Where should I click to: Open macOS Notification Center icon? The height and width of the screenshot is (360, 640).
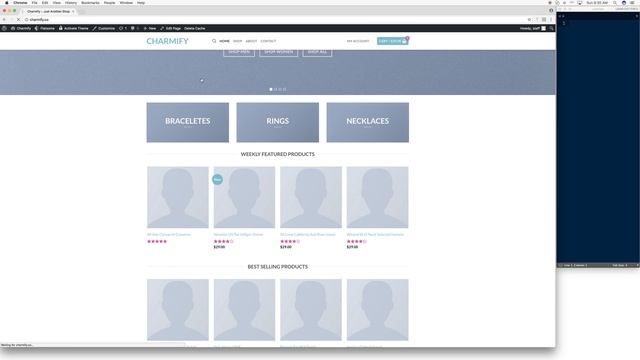coord(632,2)
